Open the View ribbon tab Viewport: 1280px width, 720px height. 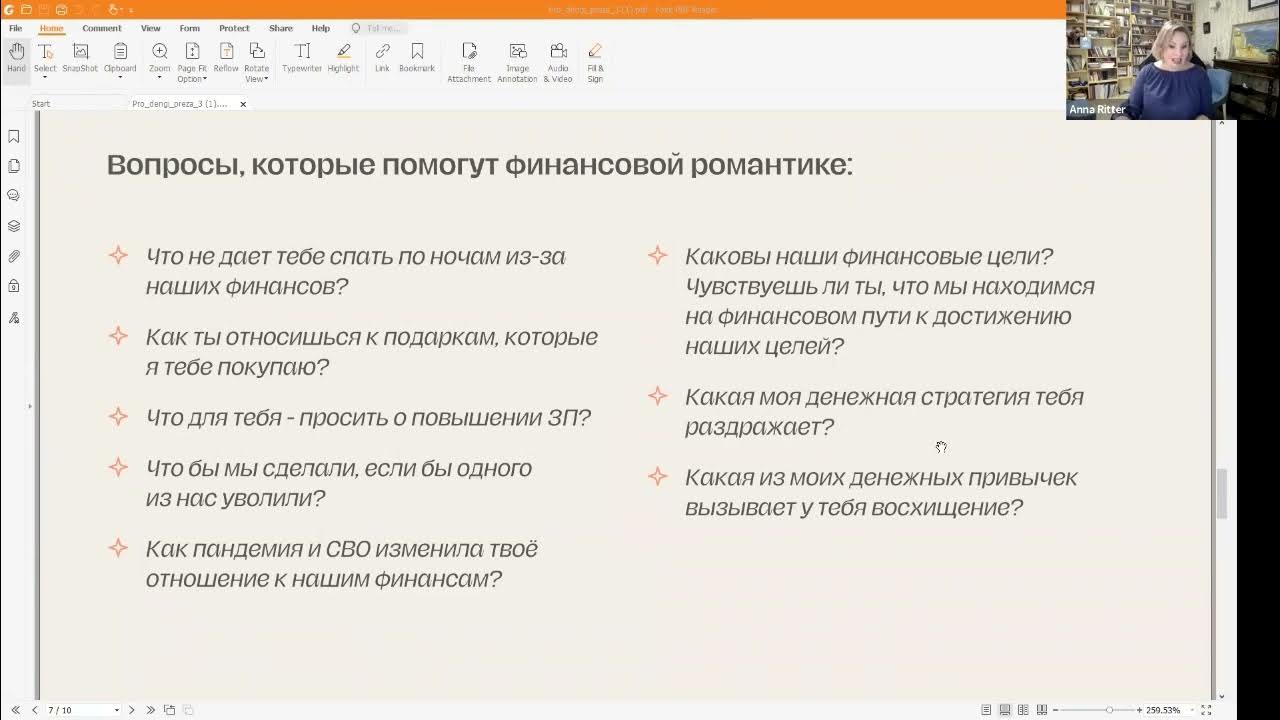150,28
